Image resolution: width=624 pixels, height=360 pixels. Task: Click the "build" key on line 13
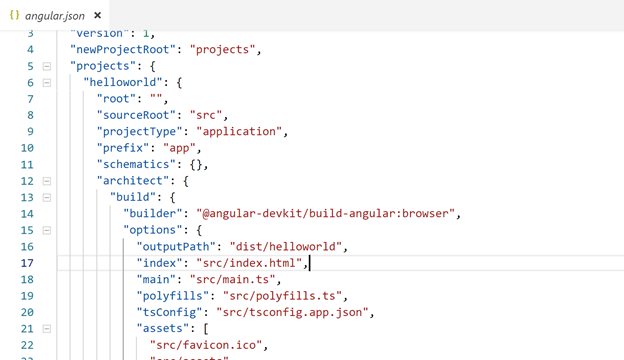pyautogui.click(x=133, y=197)
